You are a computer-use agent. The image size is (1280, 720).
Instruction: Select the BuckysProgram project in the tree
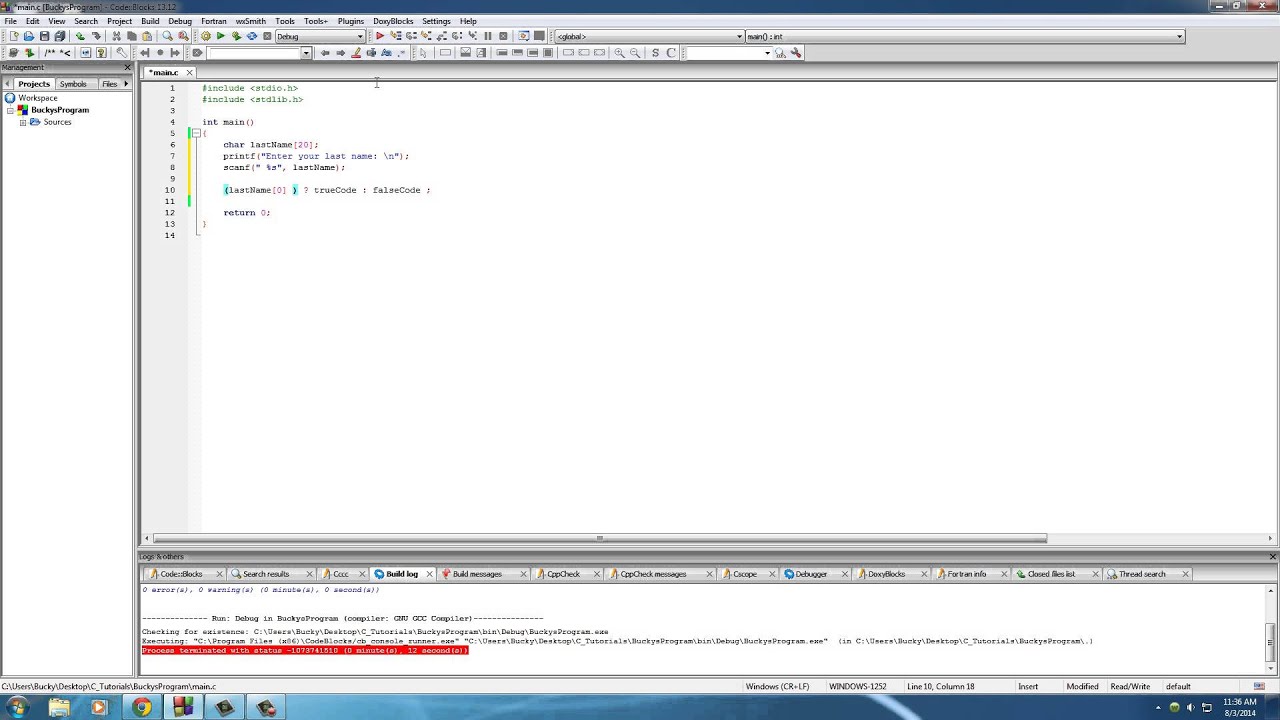[x=60, y=110]
